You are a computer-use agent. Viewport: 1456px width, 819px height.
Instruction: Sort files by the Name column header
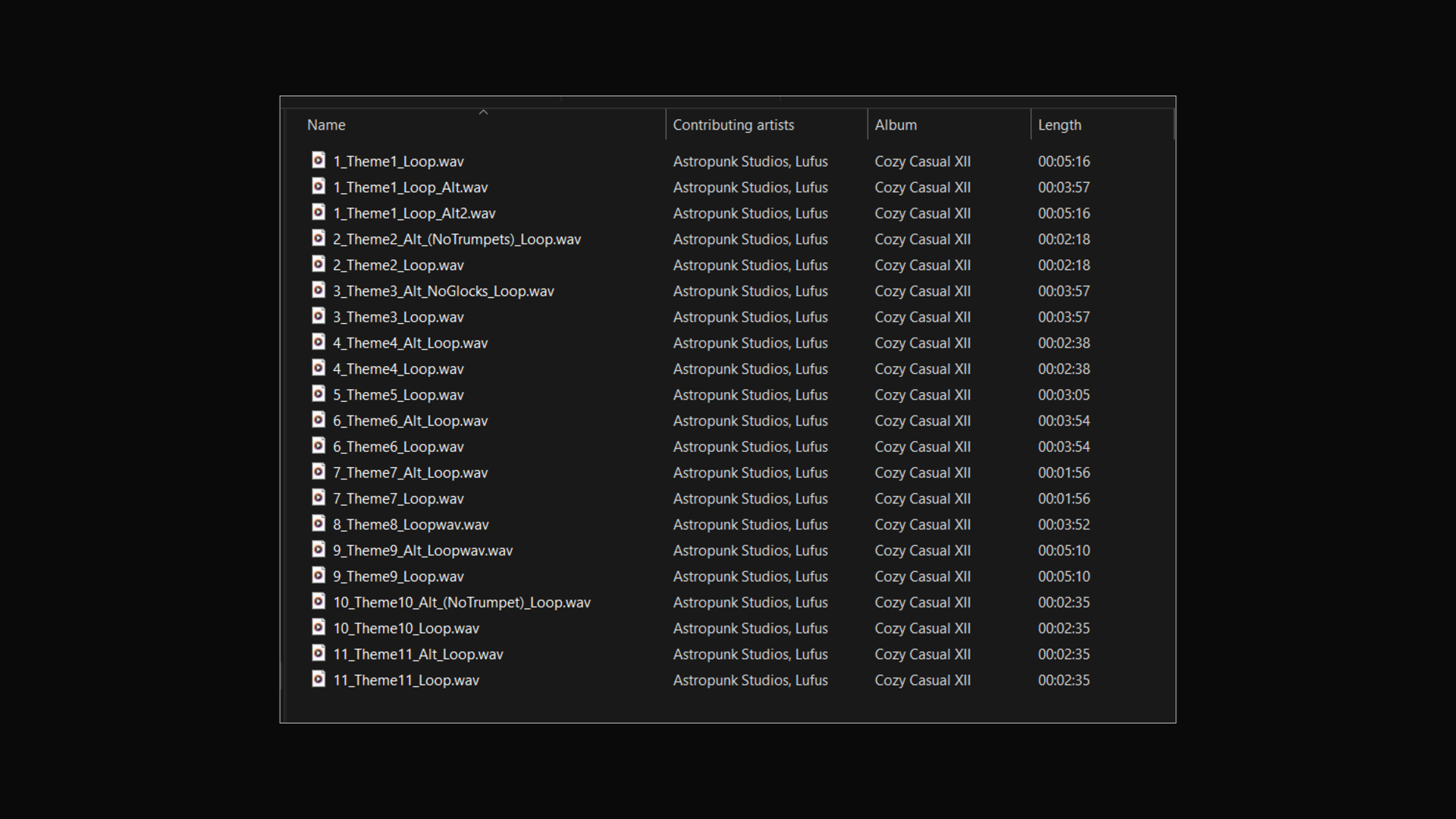tap(326, 125)
